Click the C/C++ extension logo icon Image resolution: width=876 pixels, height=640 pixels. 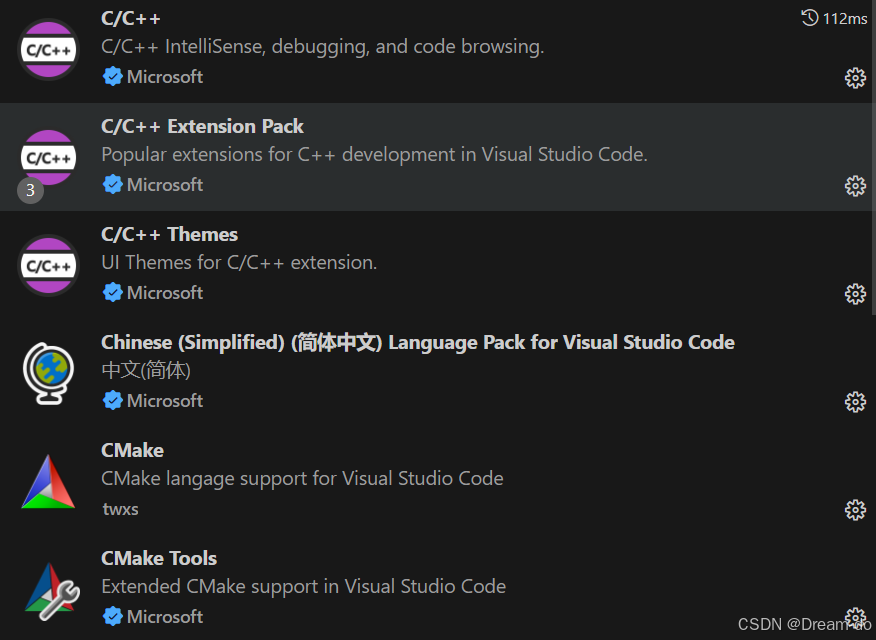click(49, 50)
